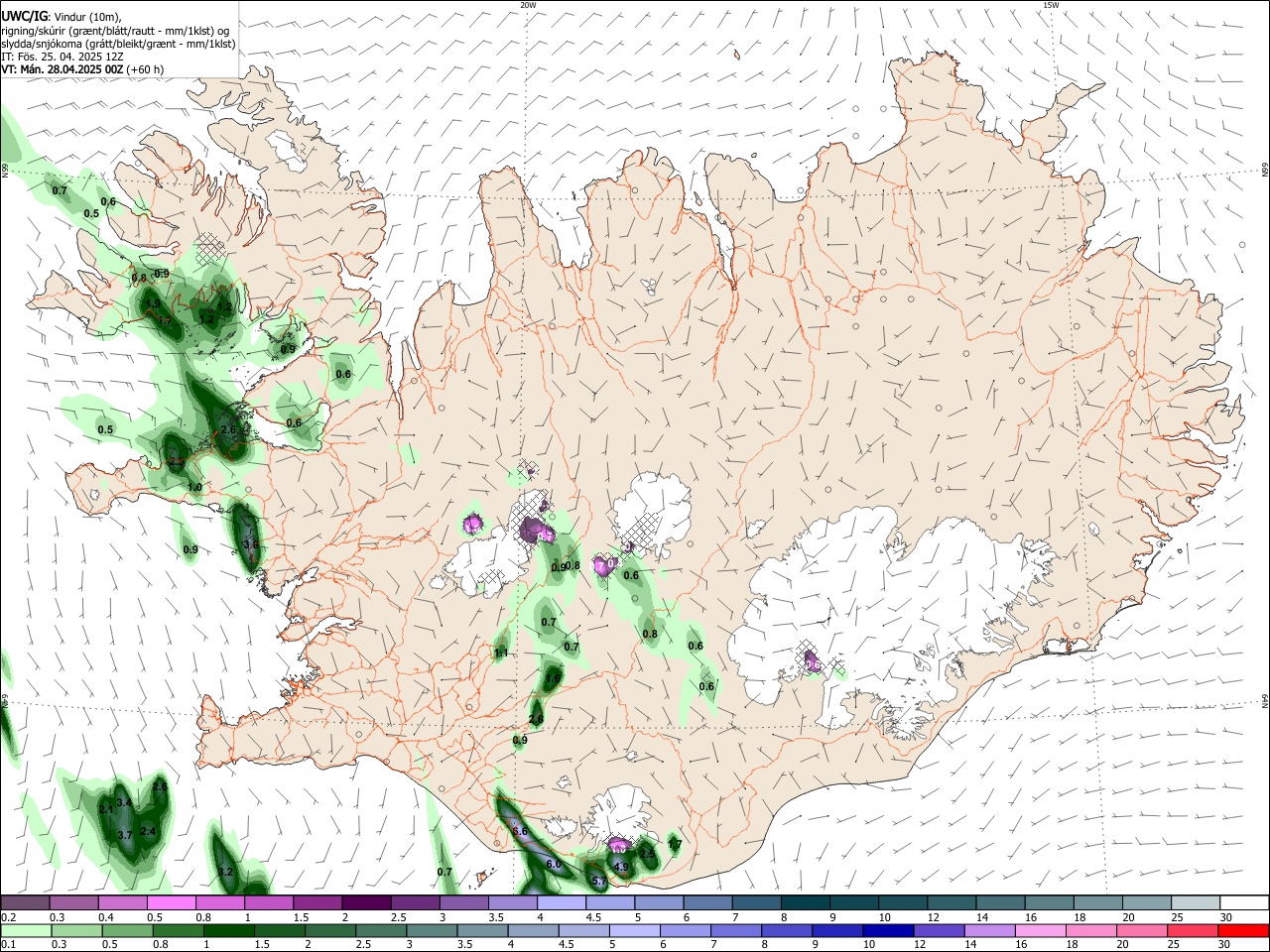Click the 3.4 precipitation value offshore
The image size is (1270, 952).
pyautogui.click(x=124, y=802)
